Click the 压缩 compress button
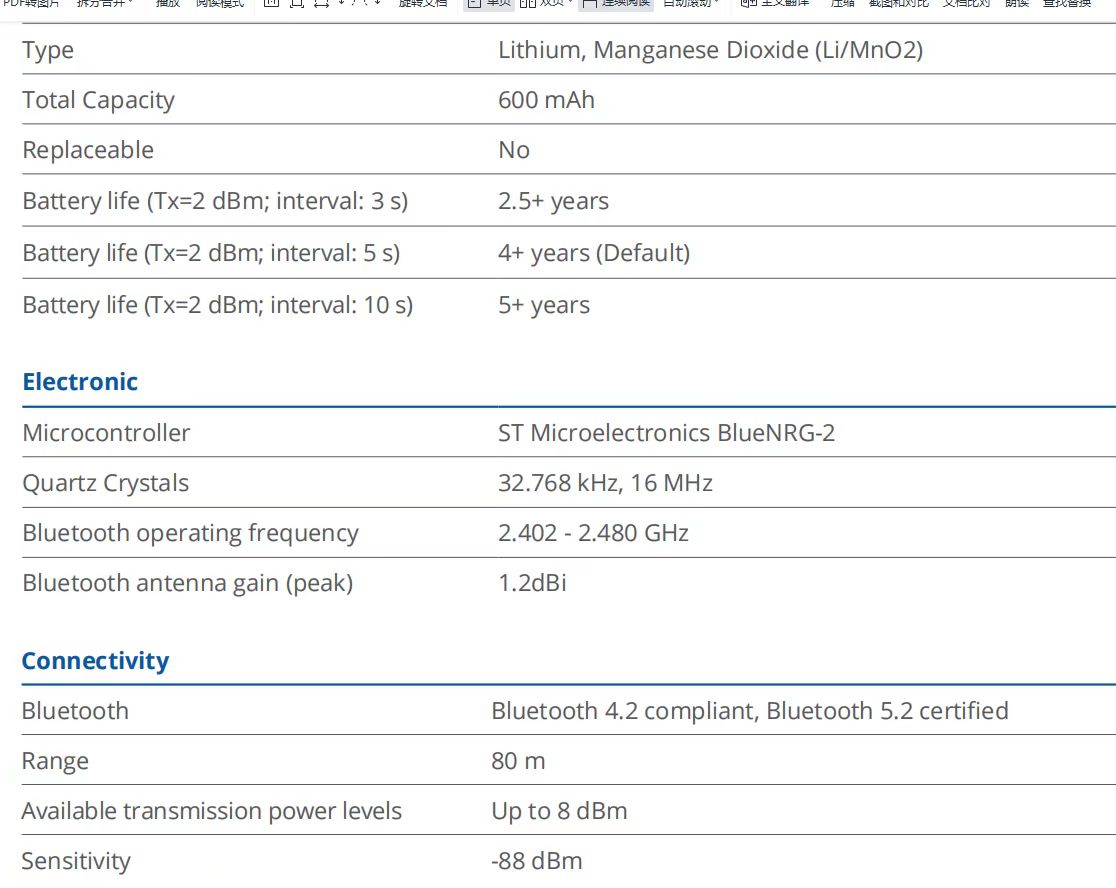This screenshot has height=888, width=1116. point(842,3)
